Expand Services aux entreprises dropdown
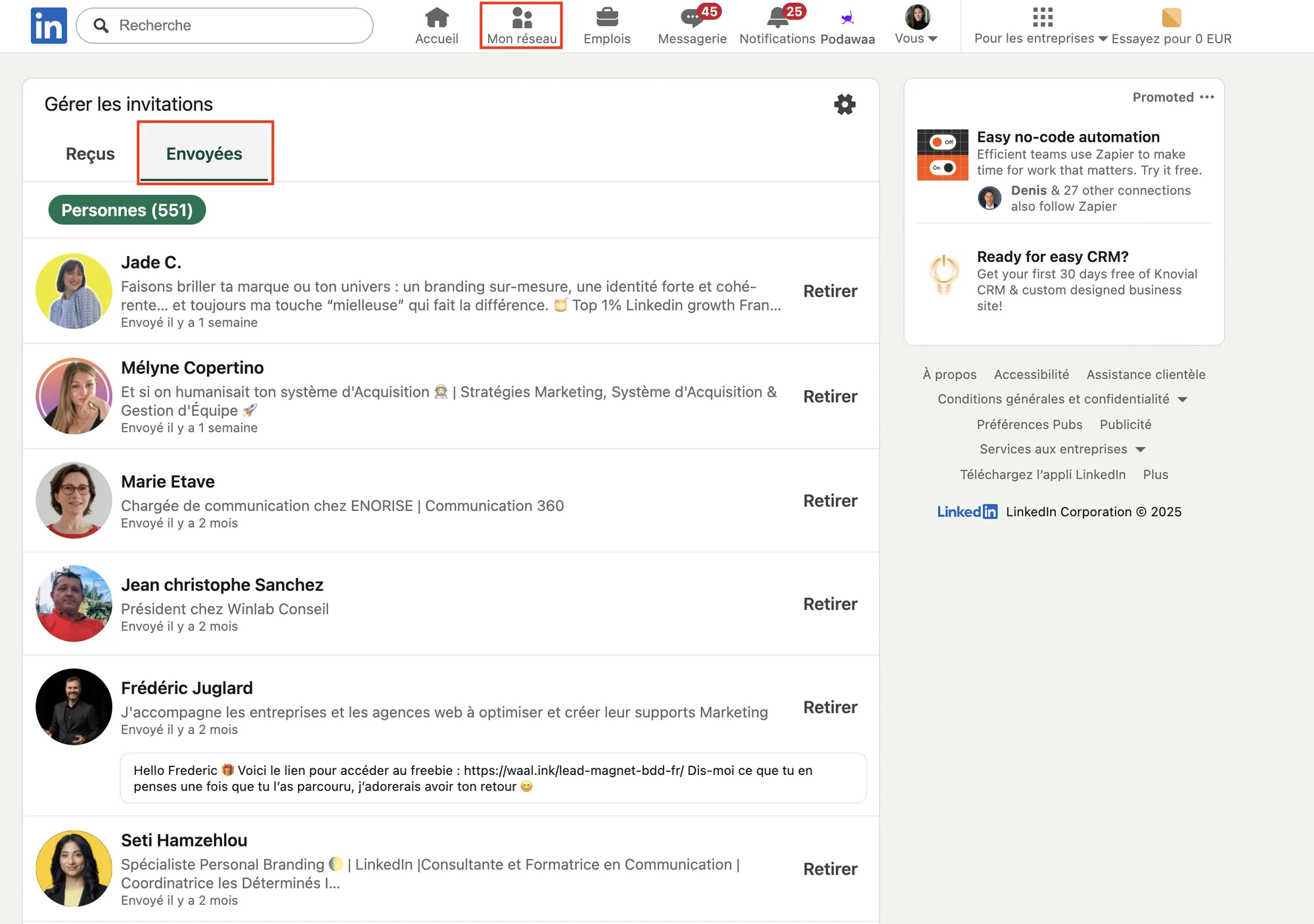This screenshot has width=1314, height=924. 1062,449
